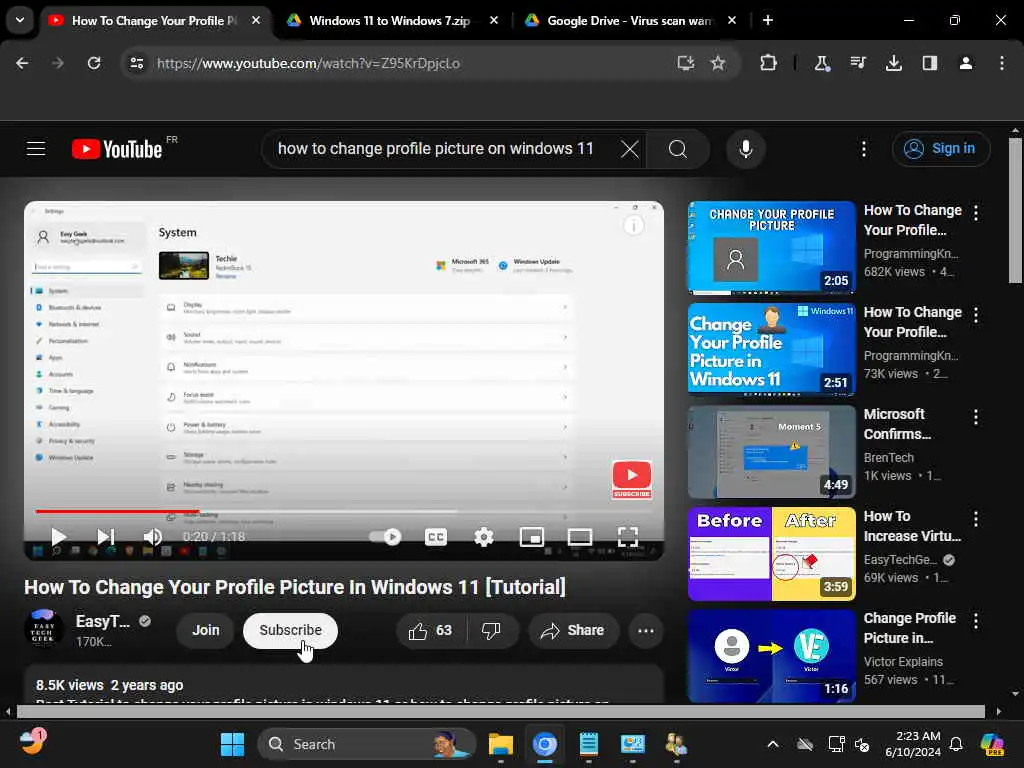This screenshot has height=768, width=1024.
Task: Mute the video volume speaker icon
Action: point(153,537)
